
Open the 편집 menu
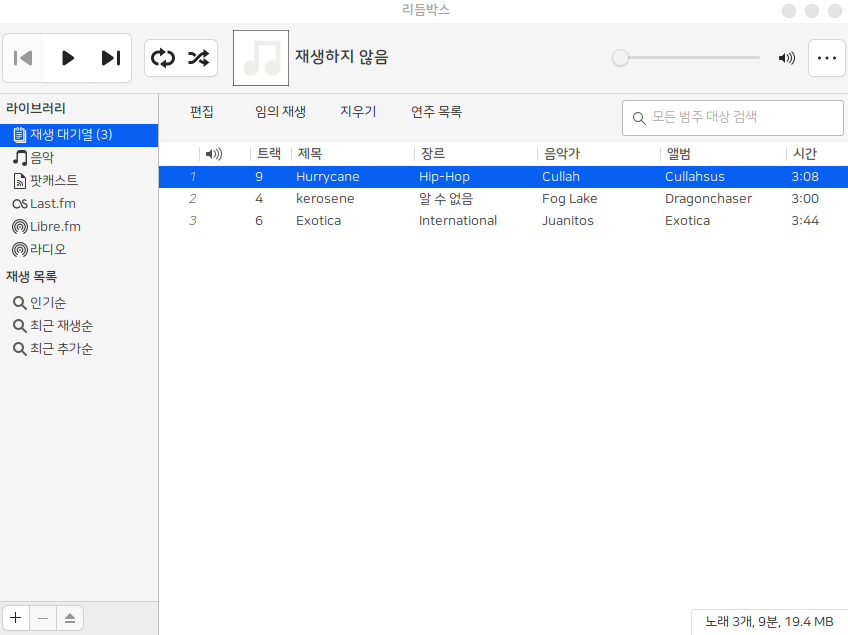pos(202,112)
